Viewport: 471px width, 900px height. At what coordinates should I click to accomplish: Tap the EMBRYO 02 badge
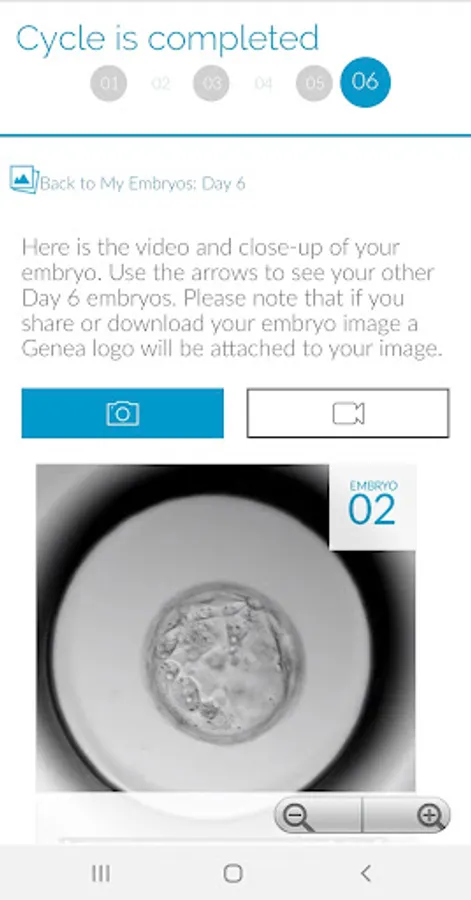click(x=373, y=507)
